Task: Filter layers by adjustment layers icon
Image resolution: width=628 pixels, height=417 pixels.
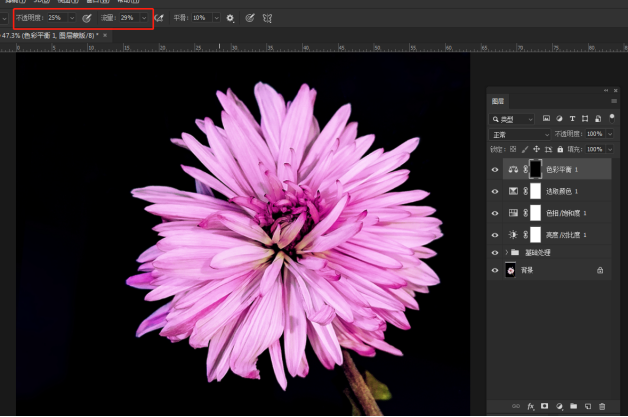Action: pos(559,119)
